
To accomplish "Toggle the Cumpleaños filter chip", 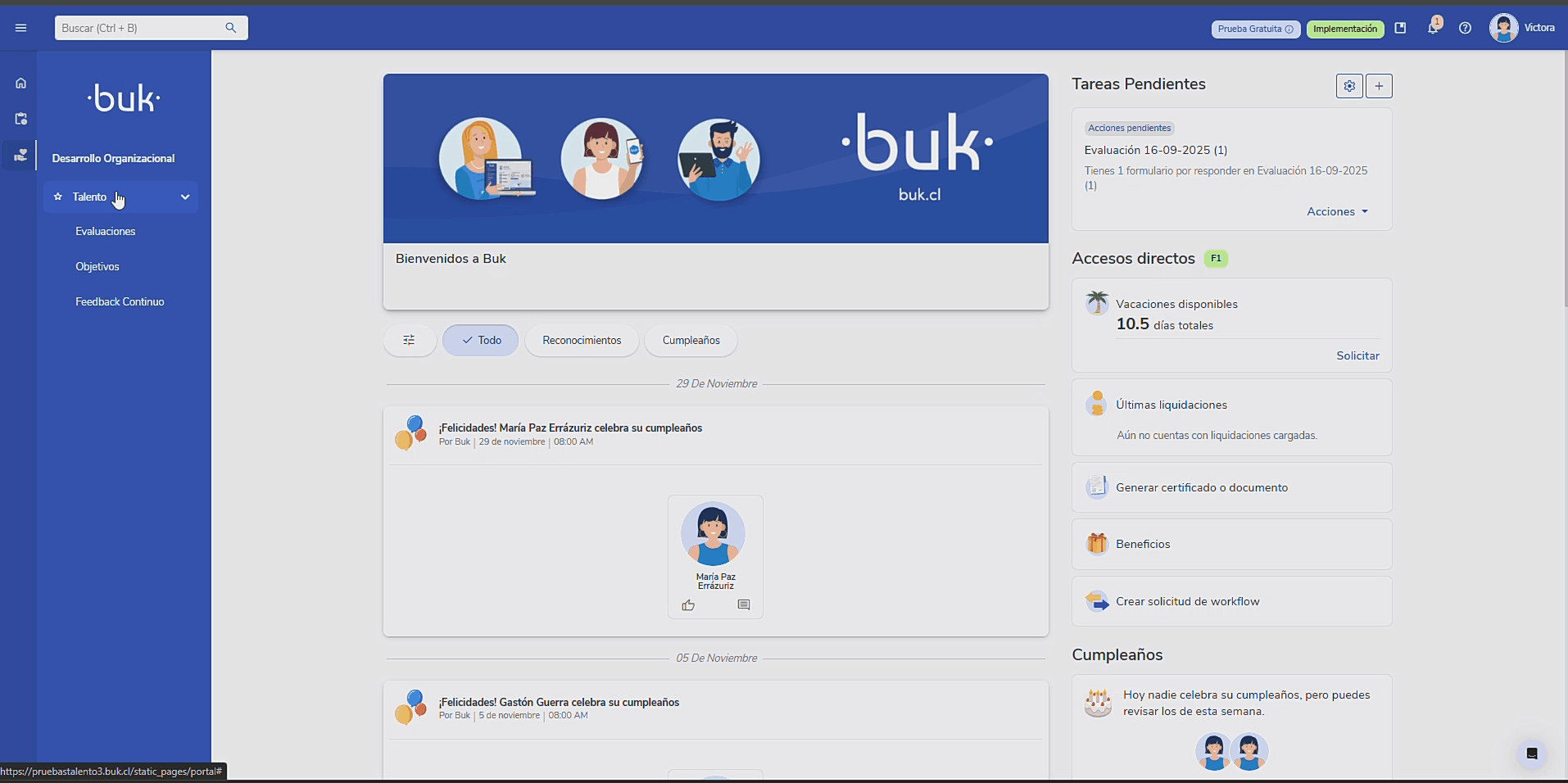I will click(x=691, y=341).
